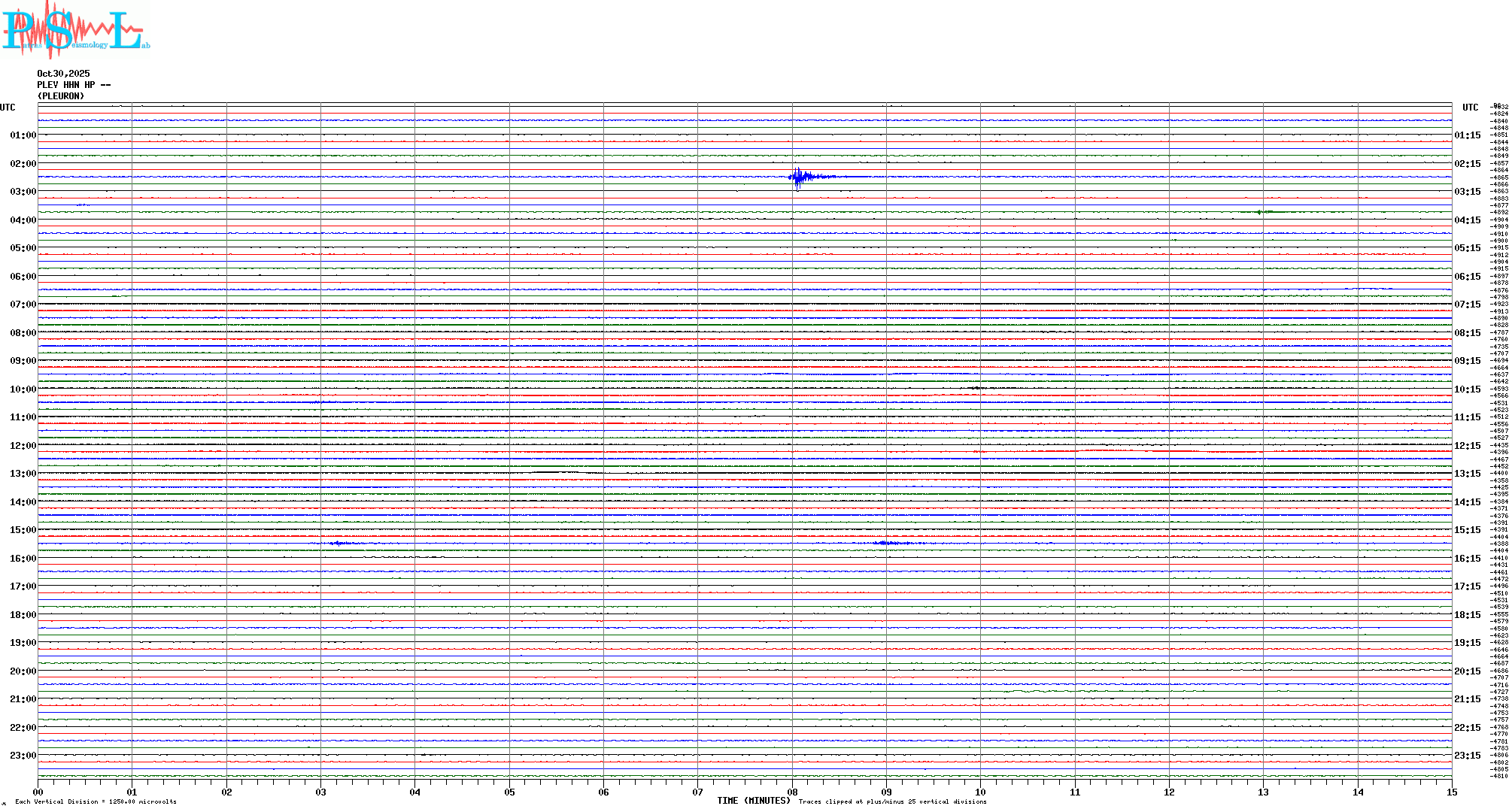Click the PSL Seismology Lab logo
The height and width of the screenshot is (812, 1512).
(75, 30)
